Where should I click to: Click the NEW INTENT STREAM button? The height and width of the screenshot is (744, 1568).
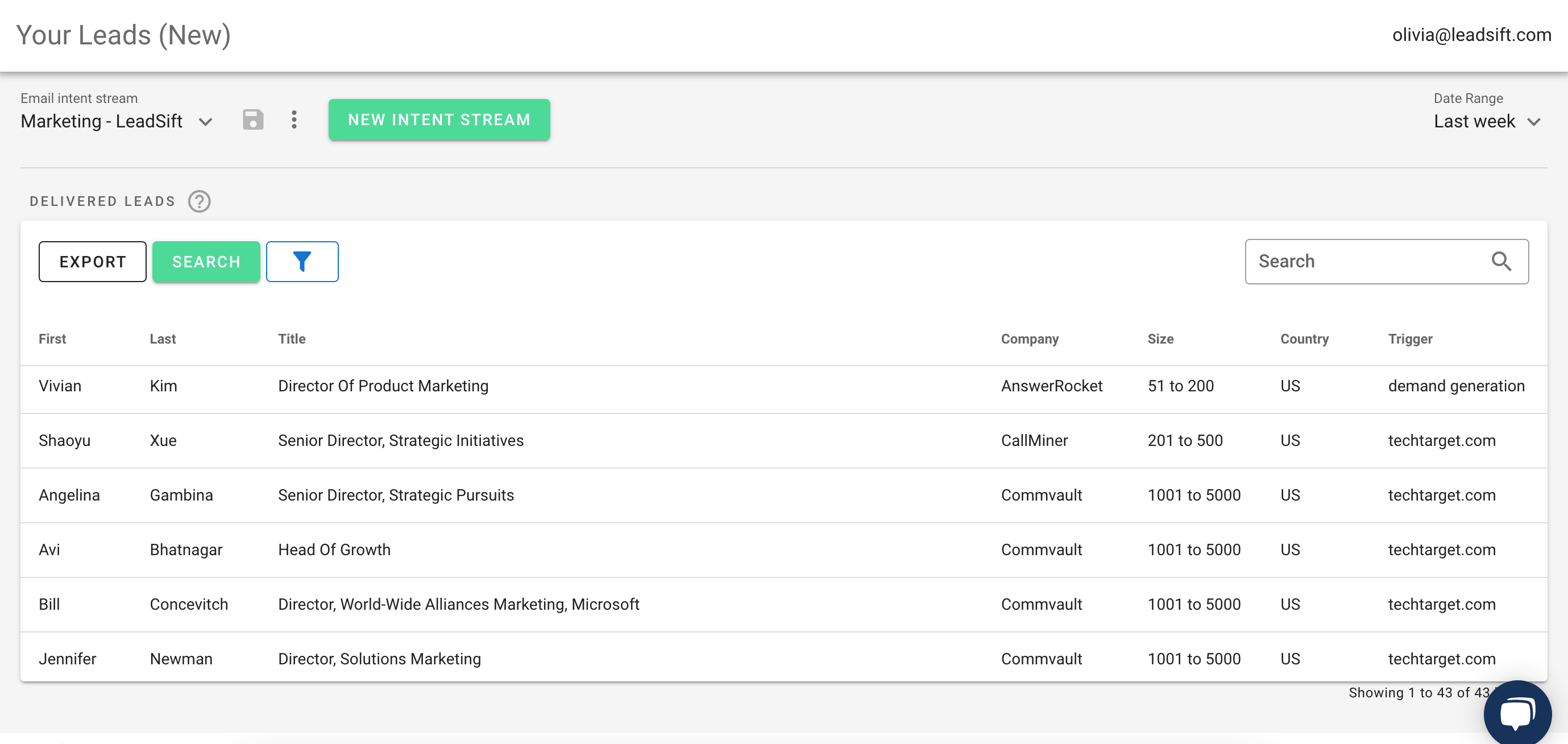coord(439,119)
